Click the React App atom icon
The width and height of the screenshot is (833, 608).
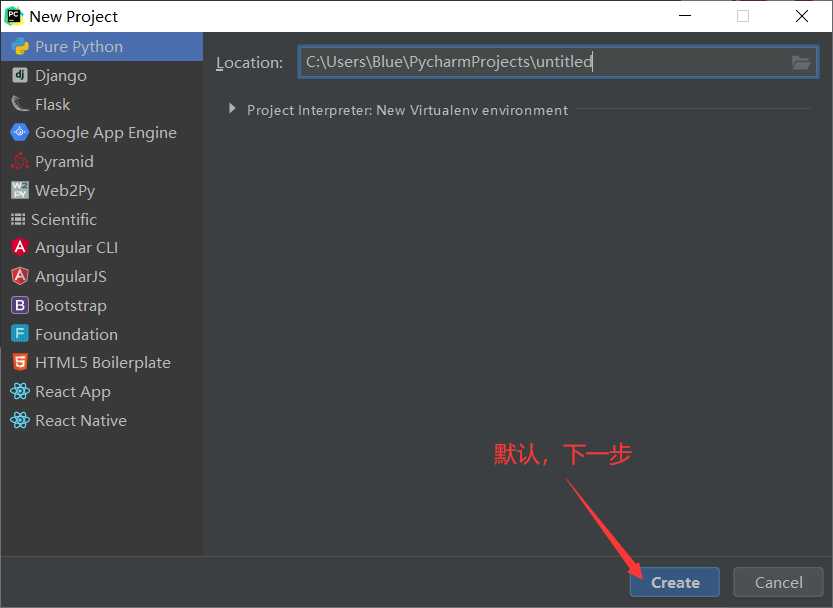(20, 391)
